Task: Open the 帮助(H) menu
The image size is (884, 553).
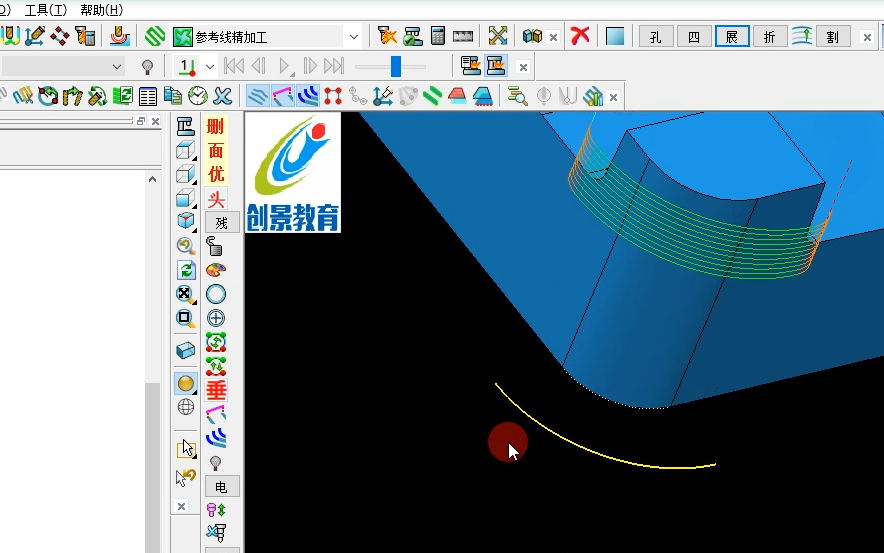Action: [101, 10]
